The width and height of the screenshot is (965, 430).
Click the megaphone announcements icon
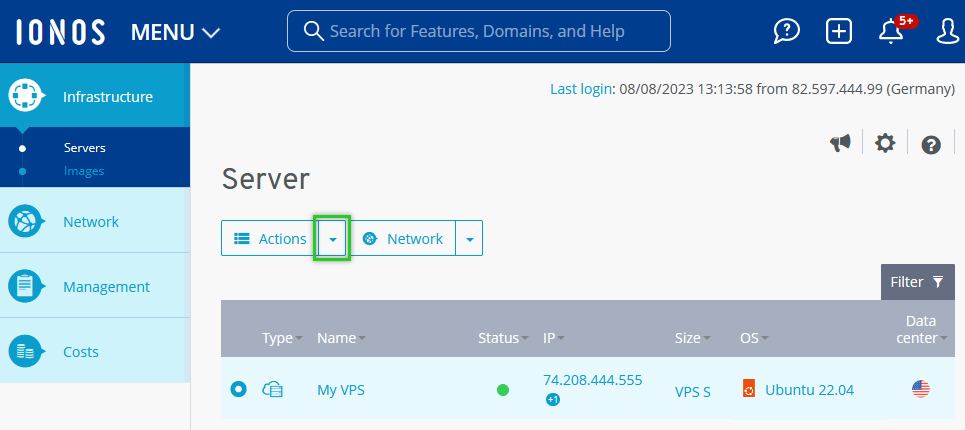[x=840, y=144]
